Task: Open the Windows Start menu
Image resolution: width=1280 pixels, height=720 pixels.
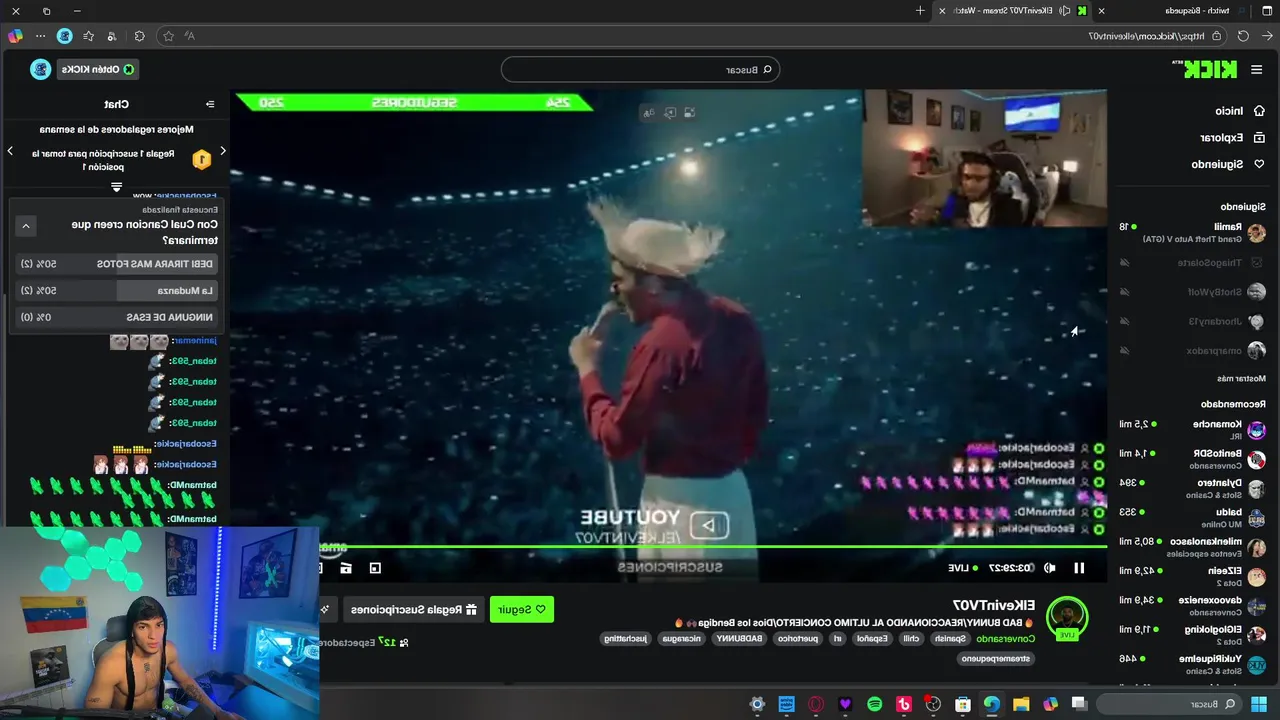Action: coord(1258,704)
